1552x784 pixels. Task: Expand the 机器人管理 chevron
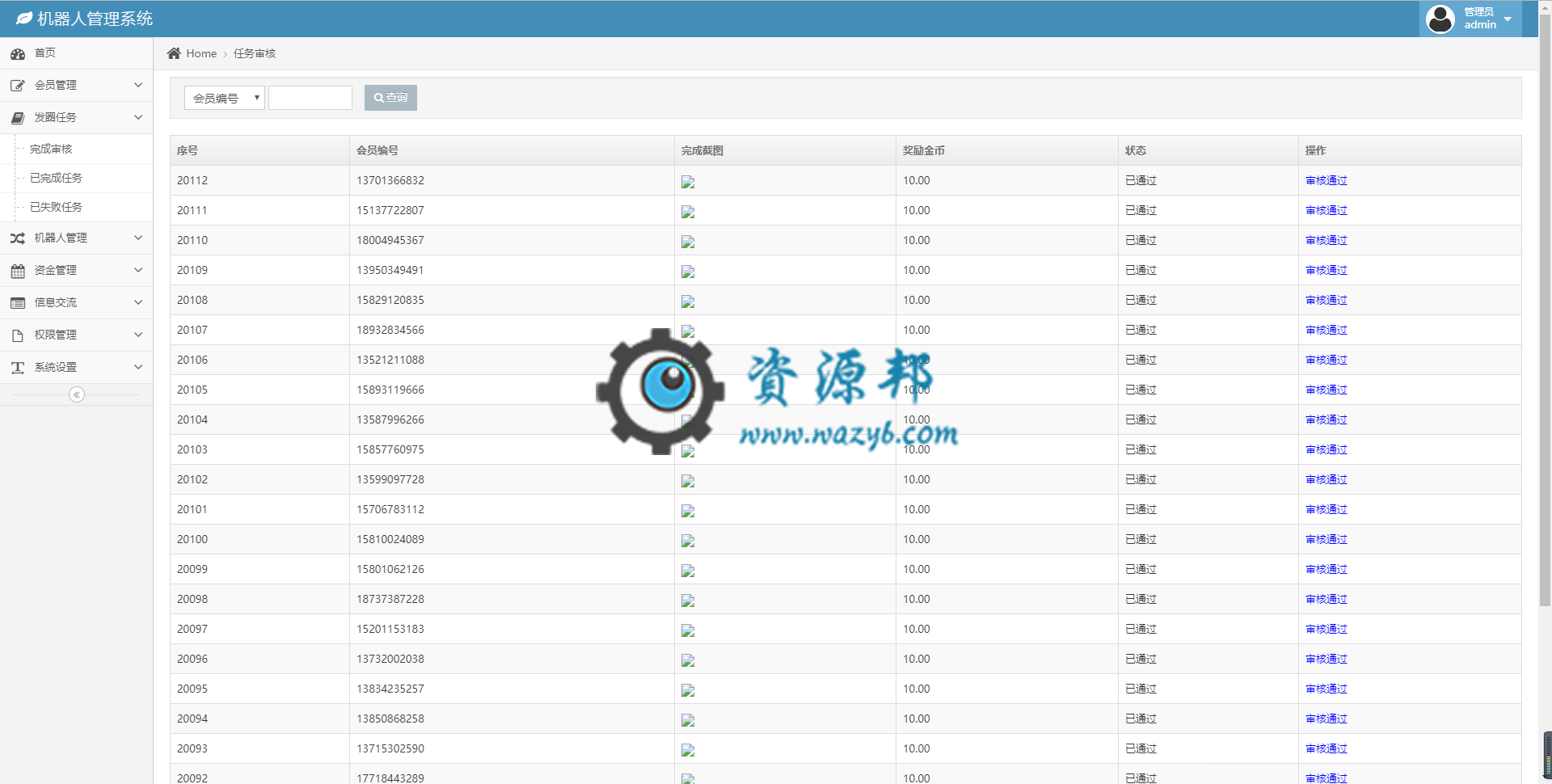coord(138,238)
